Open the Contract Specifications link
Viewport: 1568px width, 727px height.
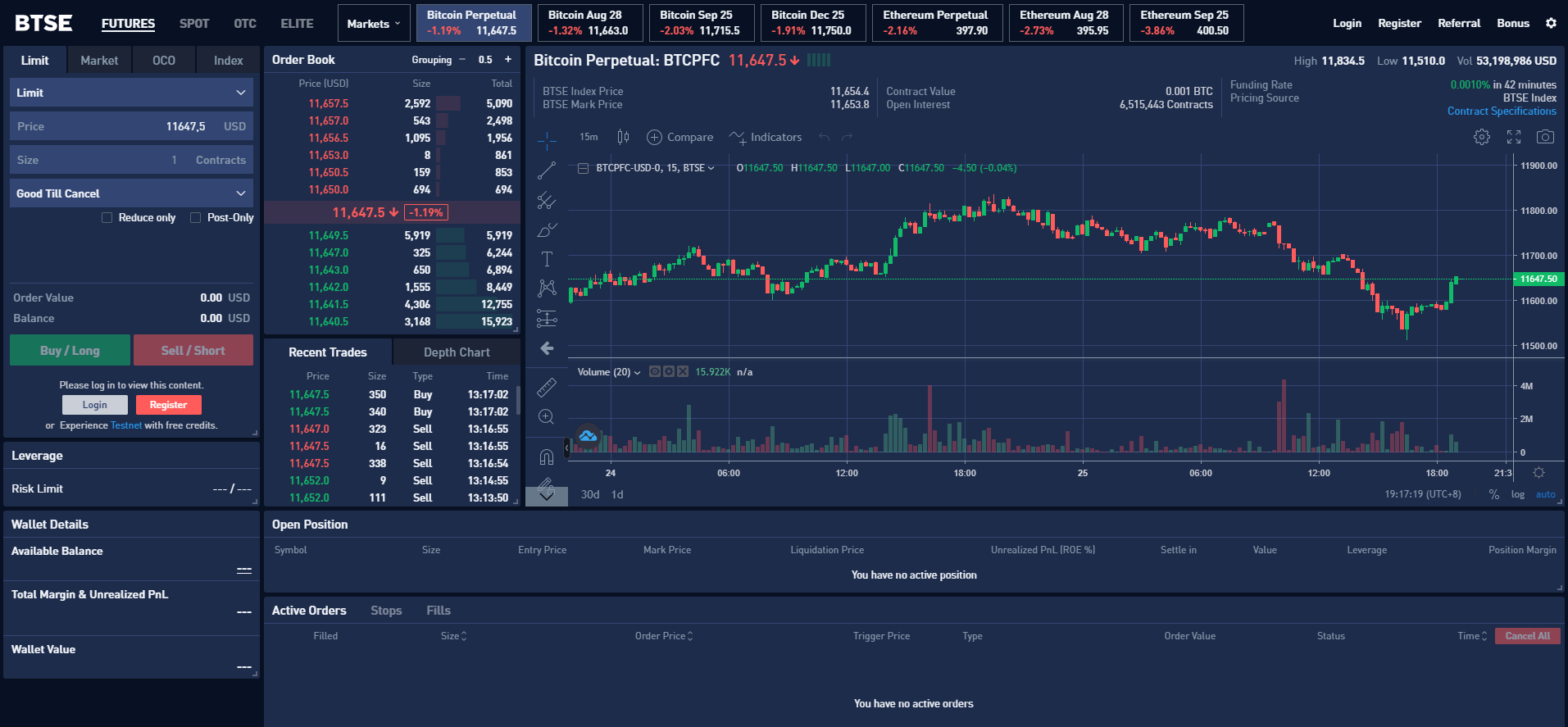pyautogui.click(x=1501, y=111)
